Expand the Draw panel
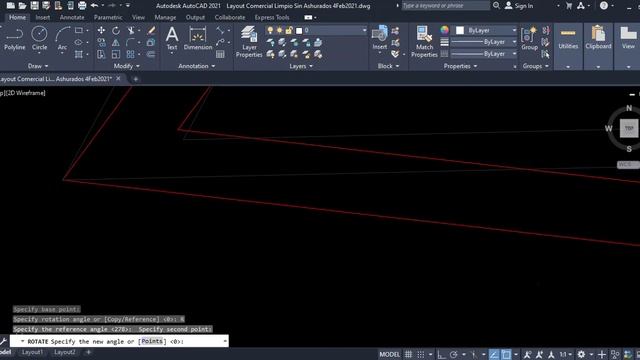This screenshot has height=360, width=640. (38, 66)
